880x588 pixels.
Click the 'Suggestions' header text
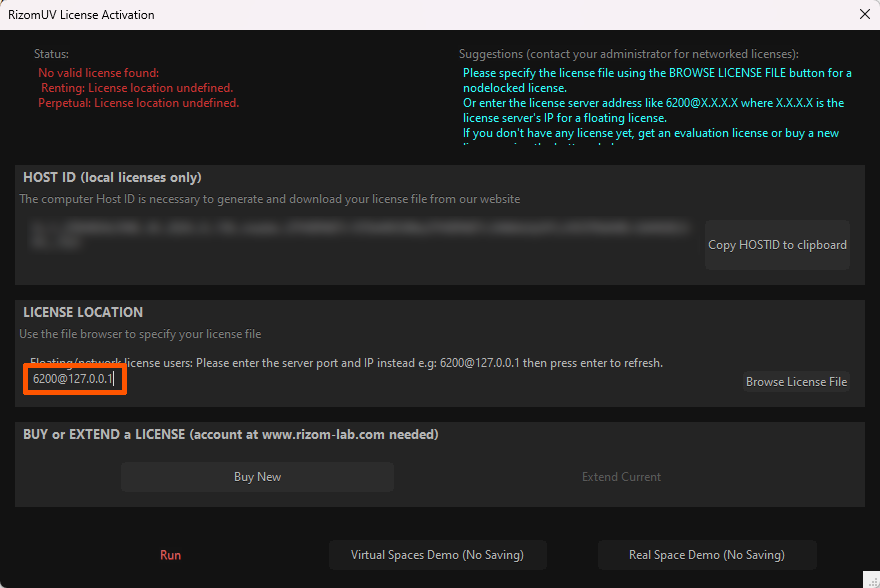pos(629,54)
